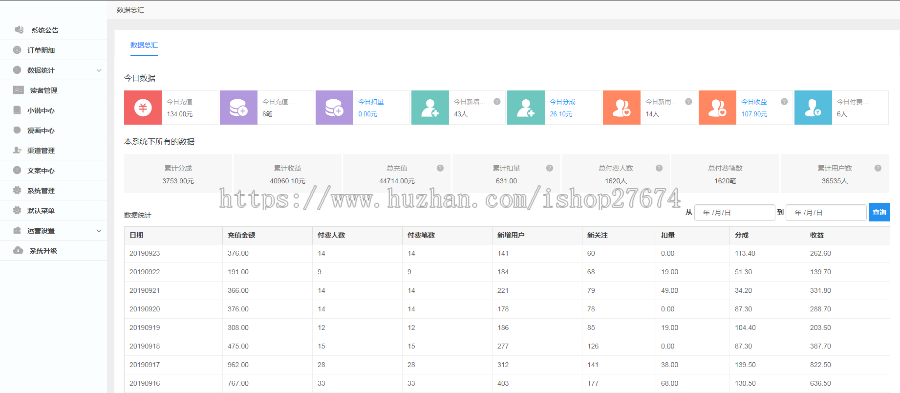Click the orange heart-users icon beside 107.90元
The height and width of the screenshot is (393, 900).
(x=717, y=107)
